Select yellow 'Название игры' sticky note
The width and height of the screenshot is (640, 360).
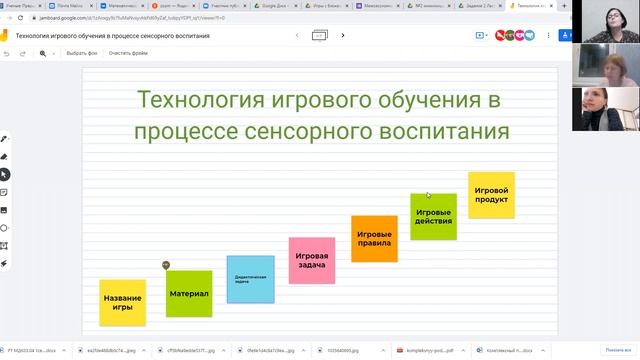click(x=122, y=303)
